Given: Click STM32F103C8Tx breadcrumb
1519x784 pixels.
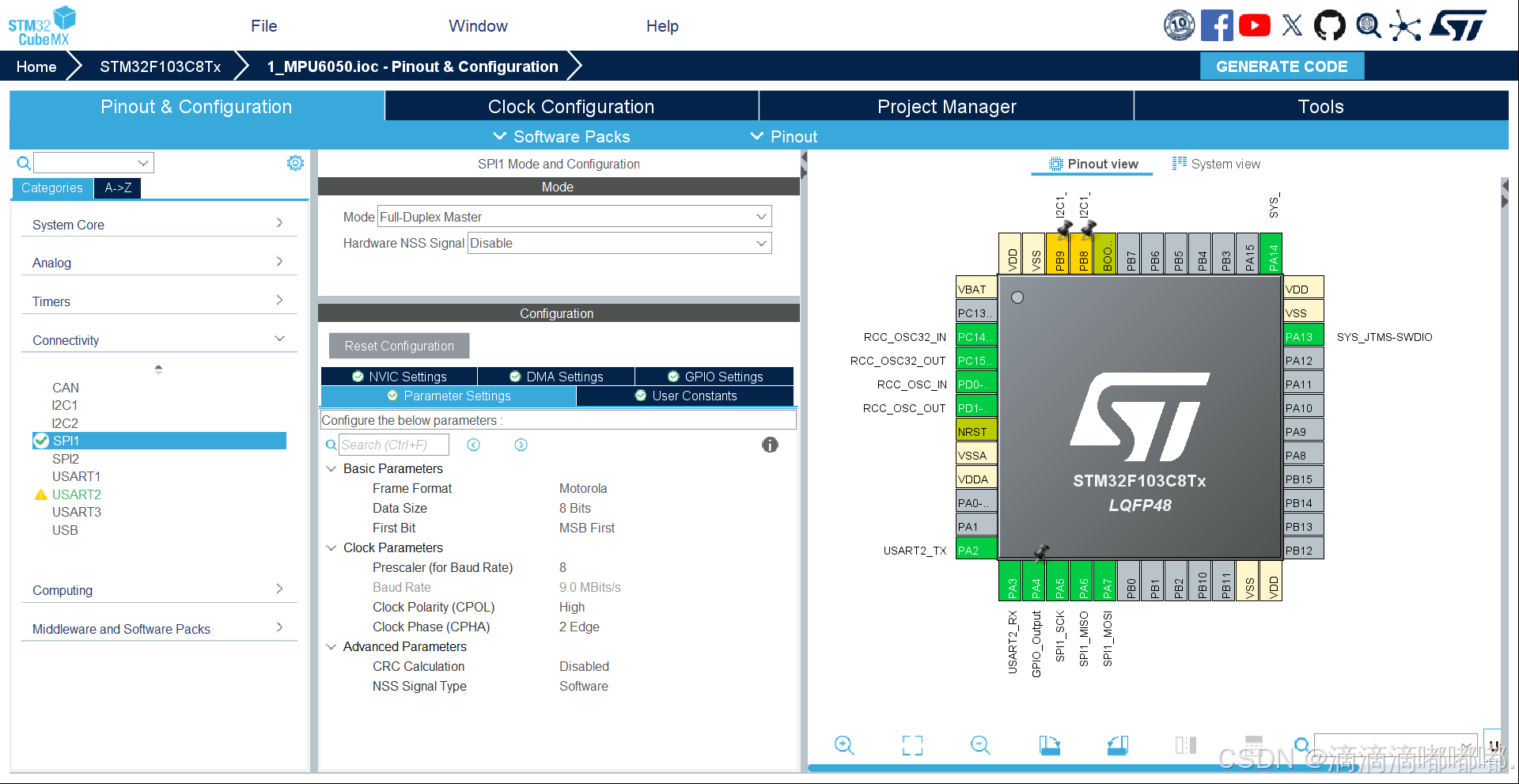Looking at the screenshot, I should [161, 66].
